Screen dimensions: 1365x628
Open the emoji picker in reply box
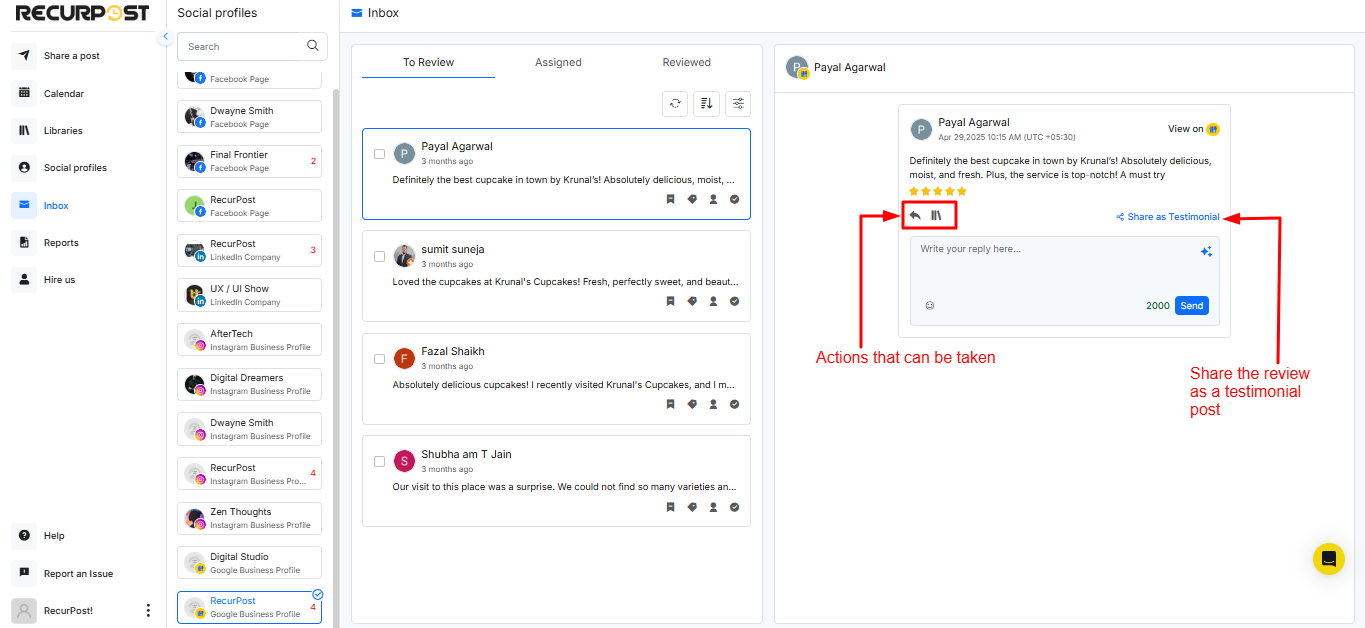coord(930,305)
